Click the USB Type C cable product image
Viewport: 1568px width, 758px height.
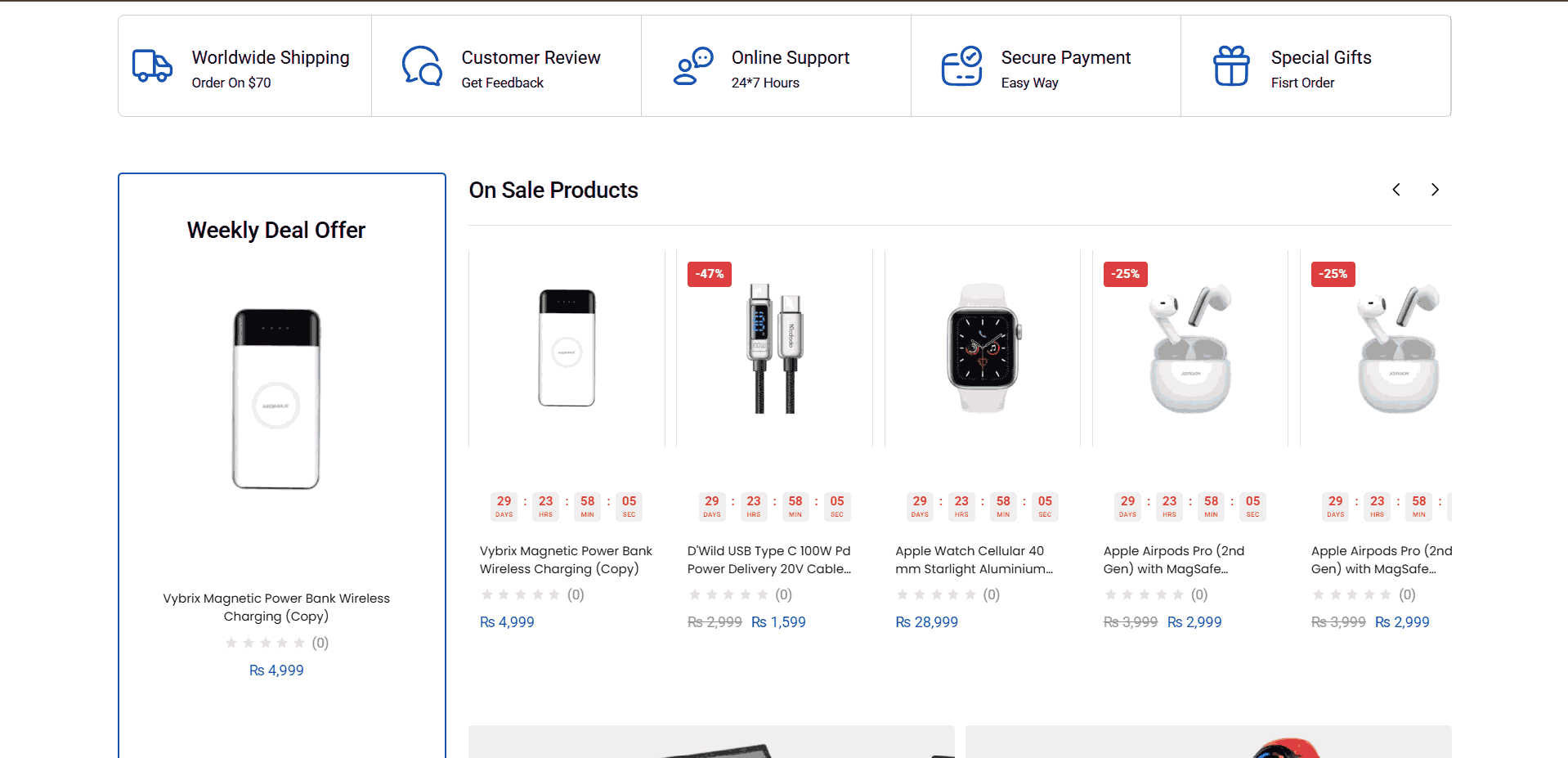(774, 348)
